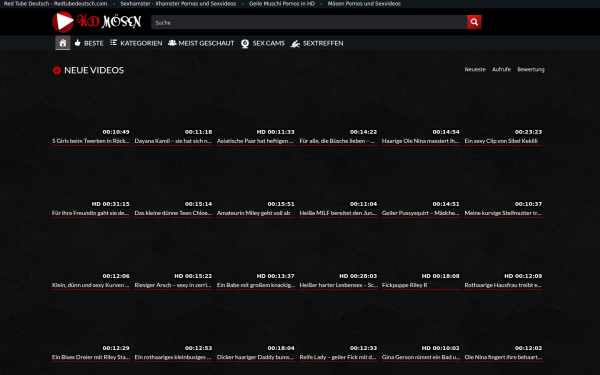Click the list icon beside Kategorien
The image size is (600, 375).
coord(114,42)
